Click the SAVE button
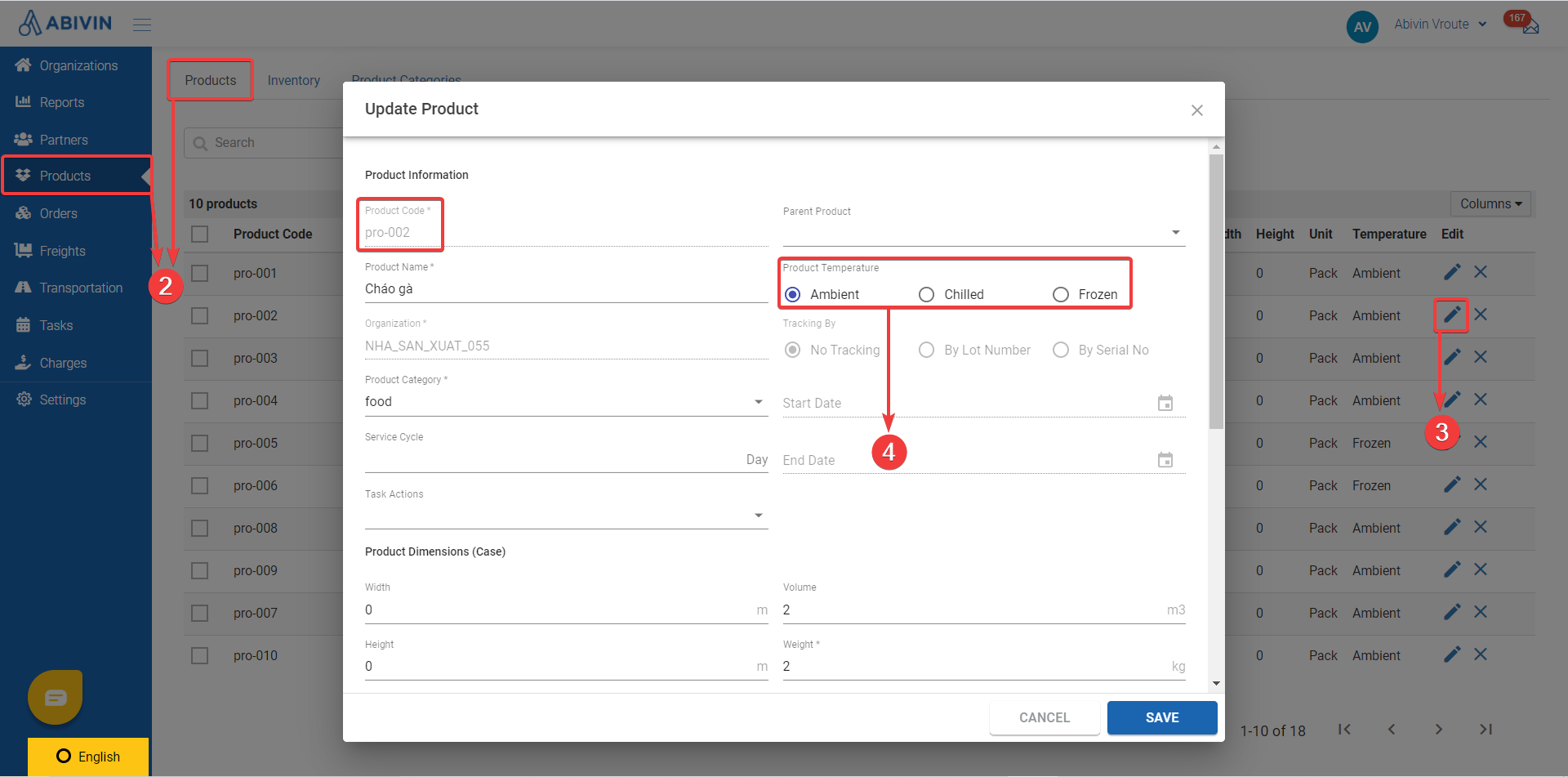 [x=1162, y=717]
